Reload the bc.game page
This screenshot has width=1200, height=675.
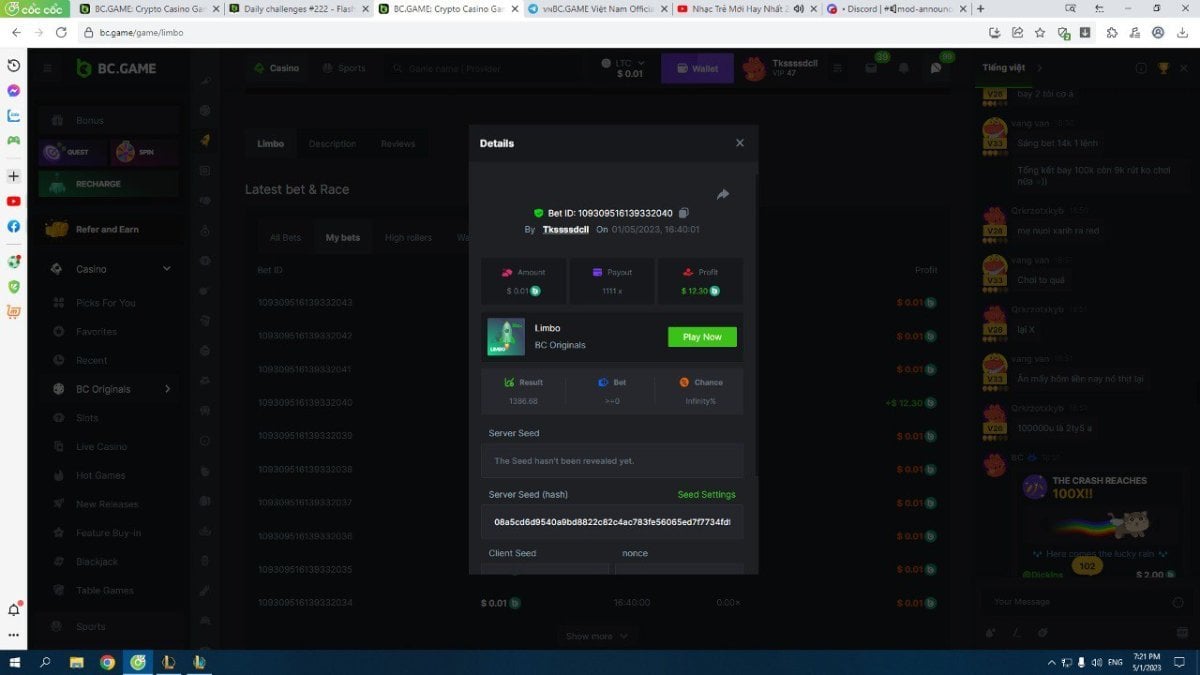[61, 32]
